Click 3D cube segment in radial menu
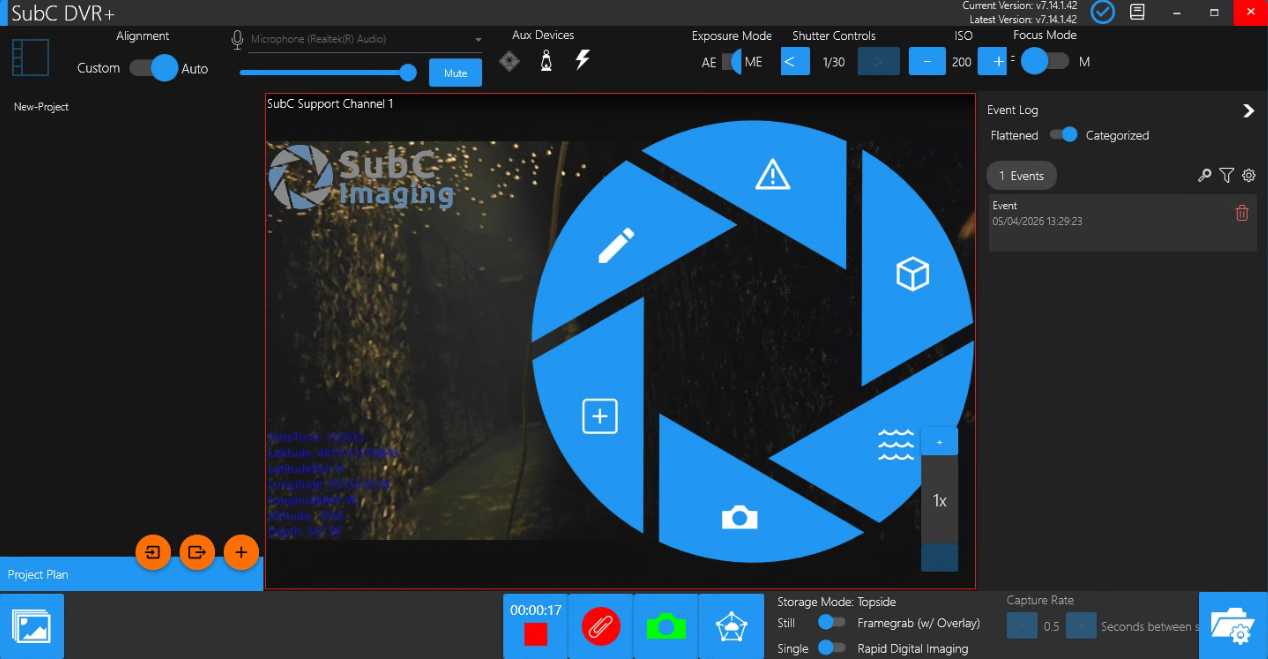Screen dimensions: 1268x659 coord(913,273)
